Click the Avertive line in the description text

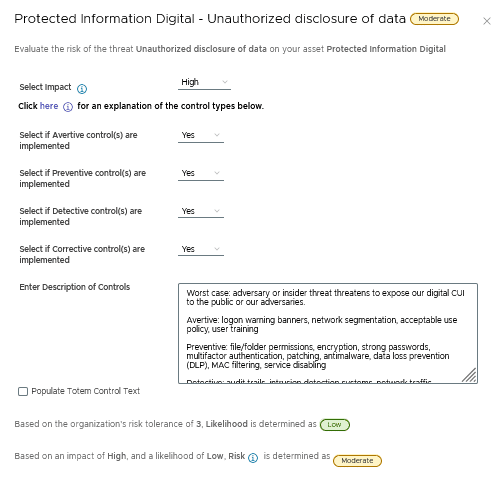tap(322, 324)
